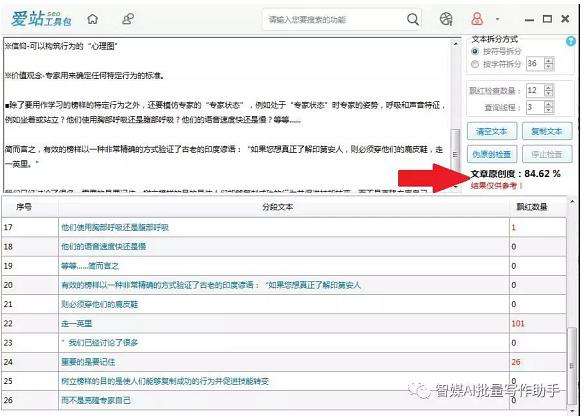Increase the 按字符拆分 value of 36
Screen dimensions: 584x418
point(549,61)
